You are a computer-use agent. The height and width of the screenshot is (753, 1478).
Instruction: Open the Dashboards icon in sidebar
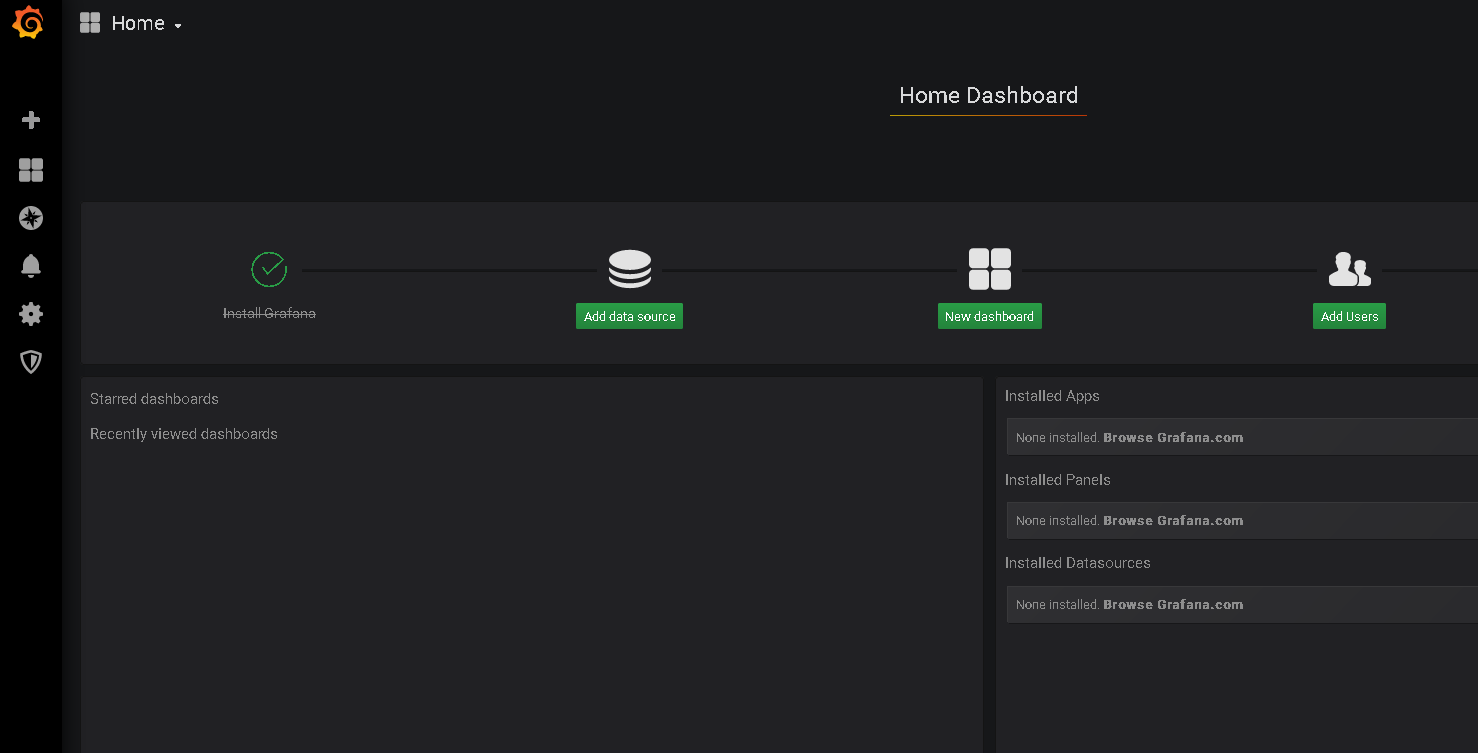click(31, 170)
